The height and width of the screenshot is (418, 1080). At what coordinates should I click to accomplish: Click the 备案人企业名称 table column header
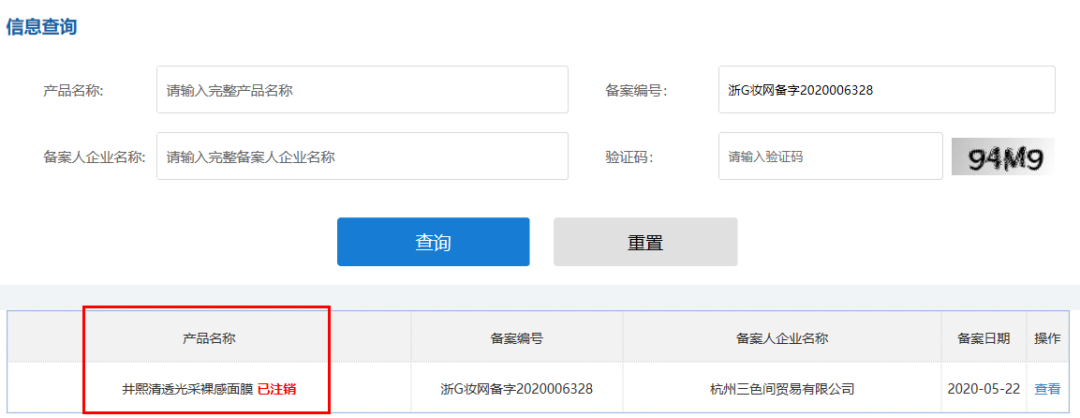point(782,338)
